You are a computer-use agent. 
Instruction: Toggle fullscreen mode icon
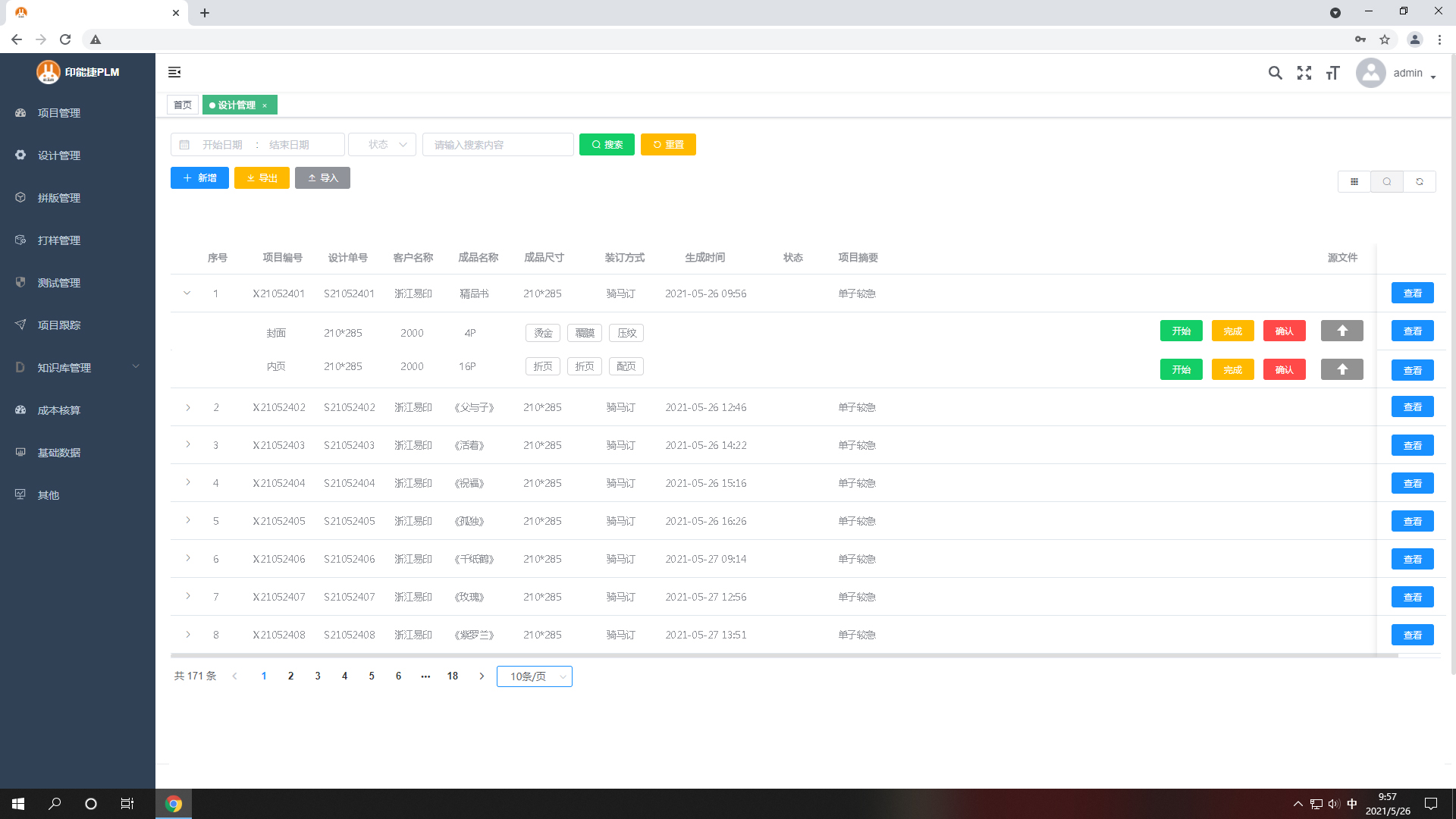1304,73
